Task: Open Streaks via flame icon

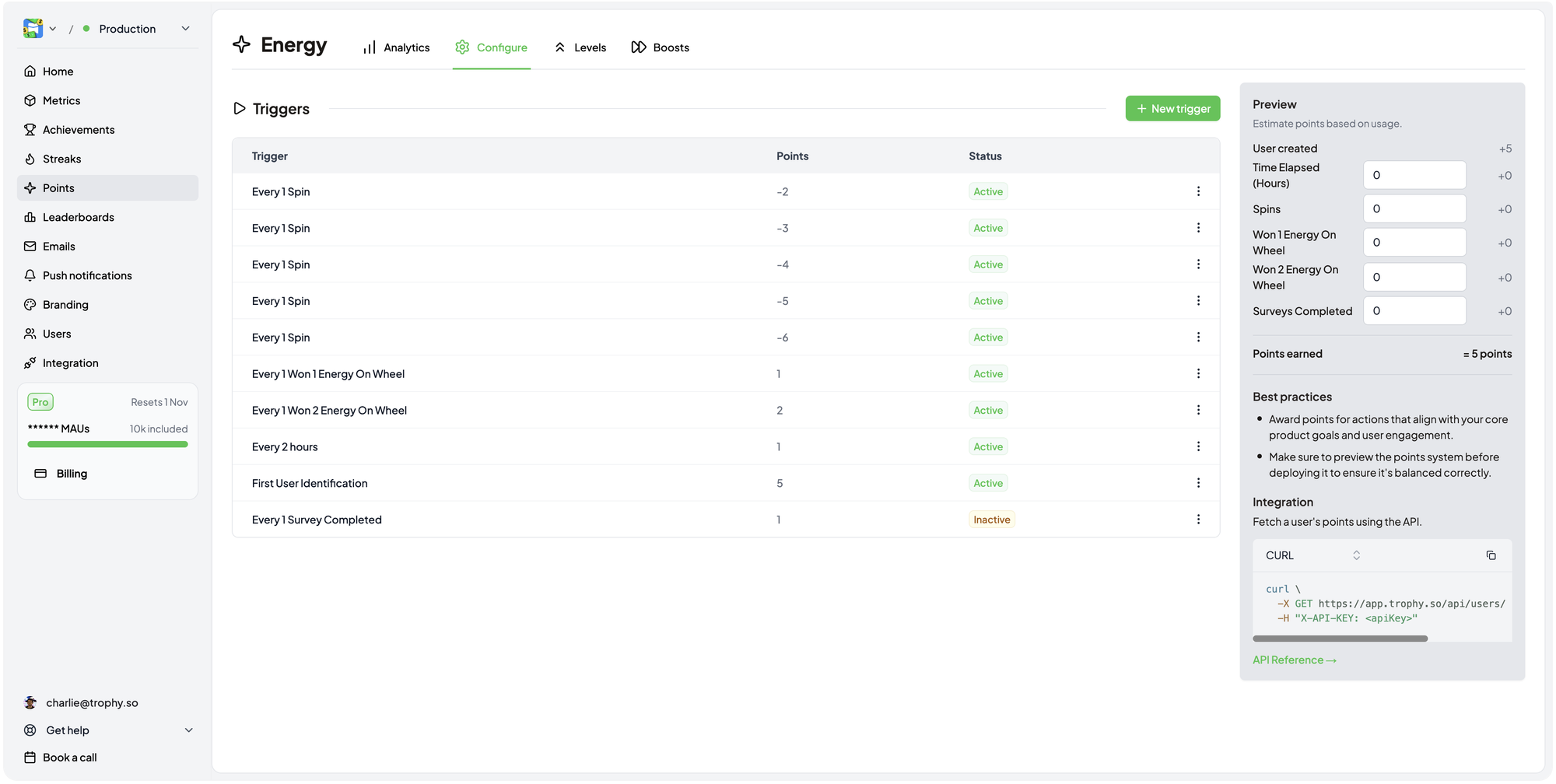Action: pyautogui.click(x=30, y=159)
